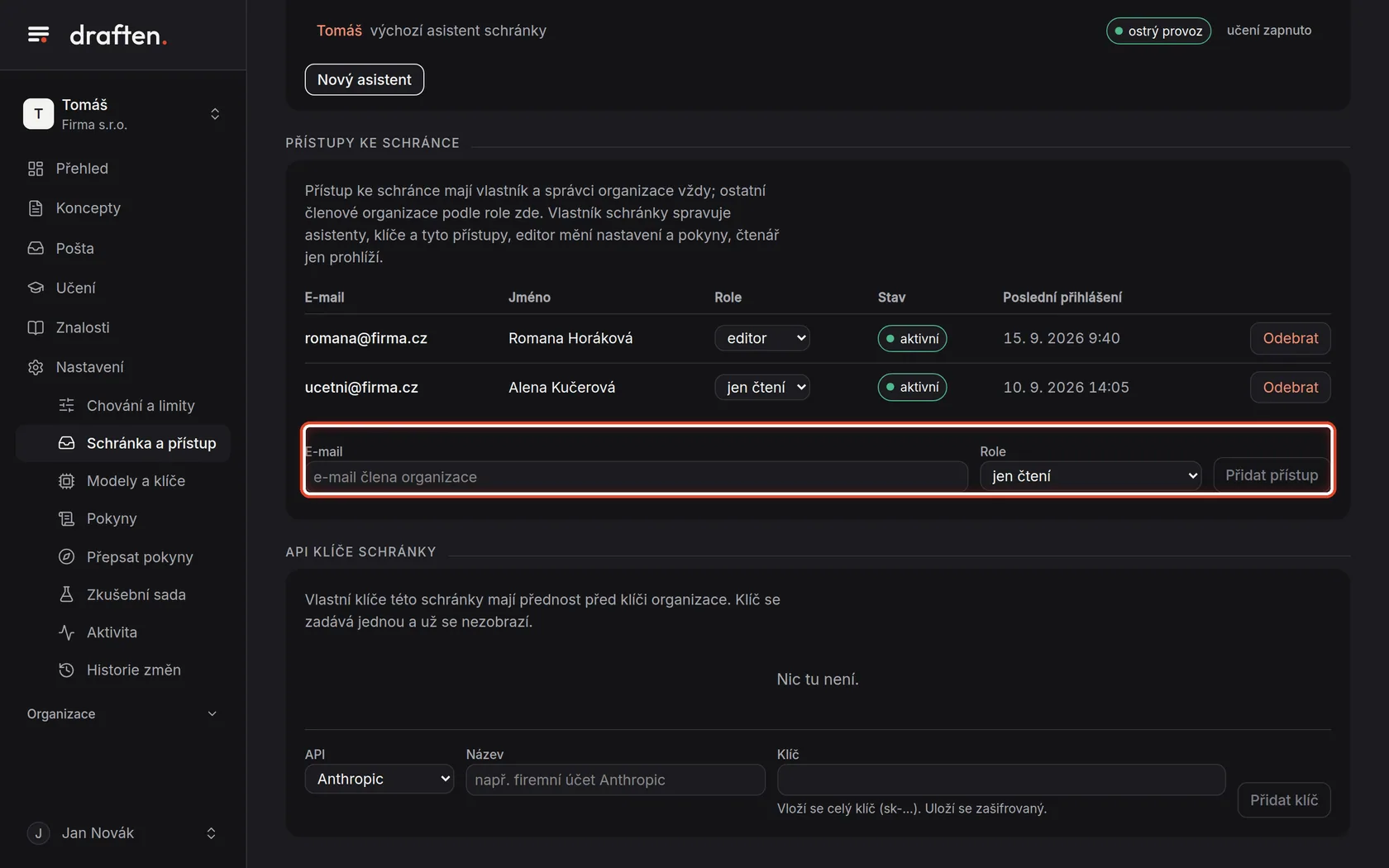The height and width of the screenshot is (868, 1389).
Task: Click the Znalosti book icon
Action: pos(36,327)
